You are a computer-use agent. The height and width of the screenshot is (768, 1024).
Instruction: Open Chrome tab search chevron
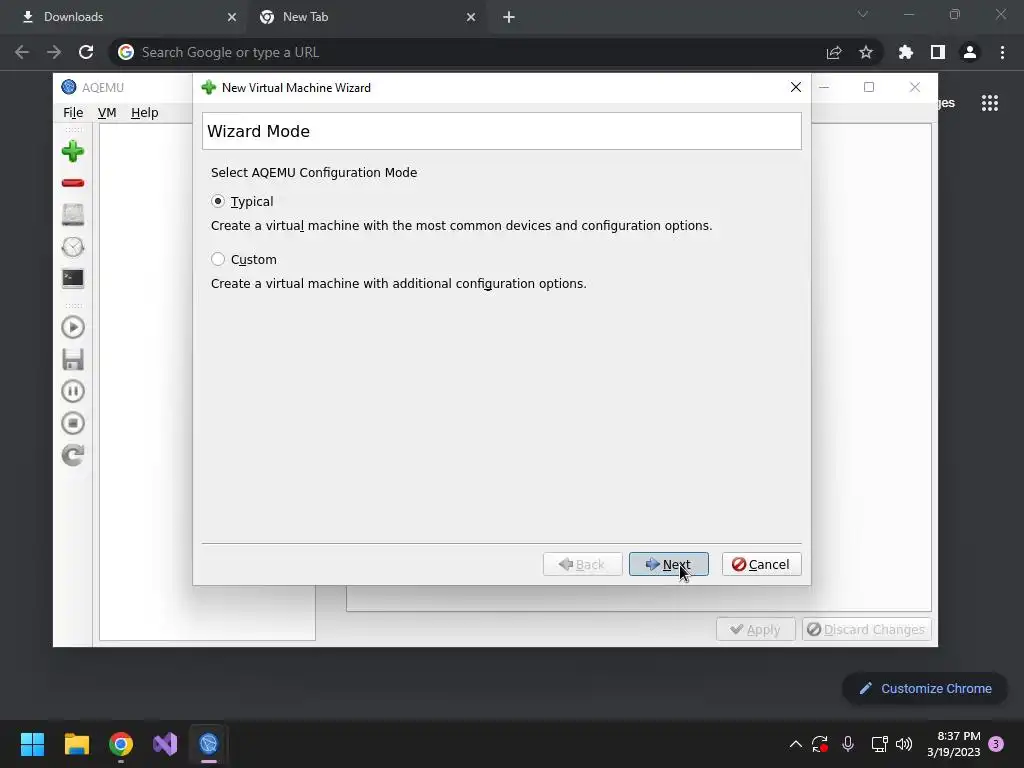(x=863, y=14)
